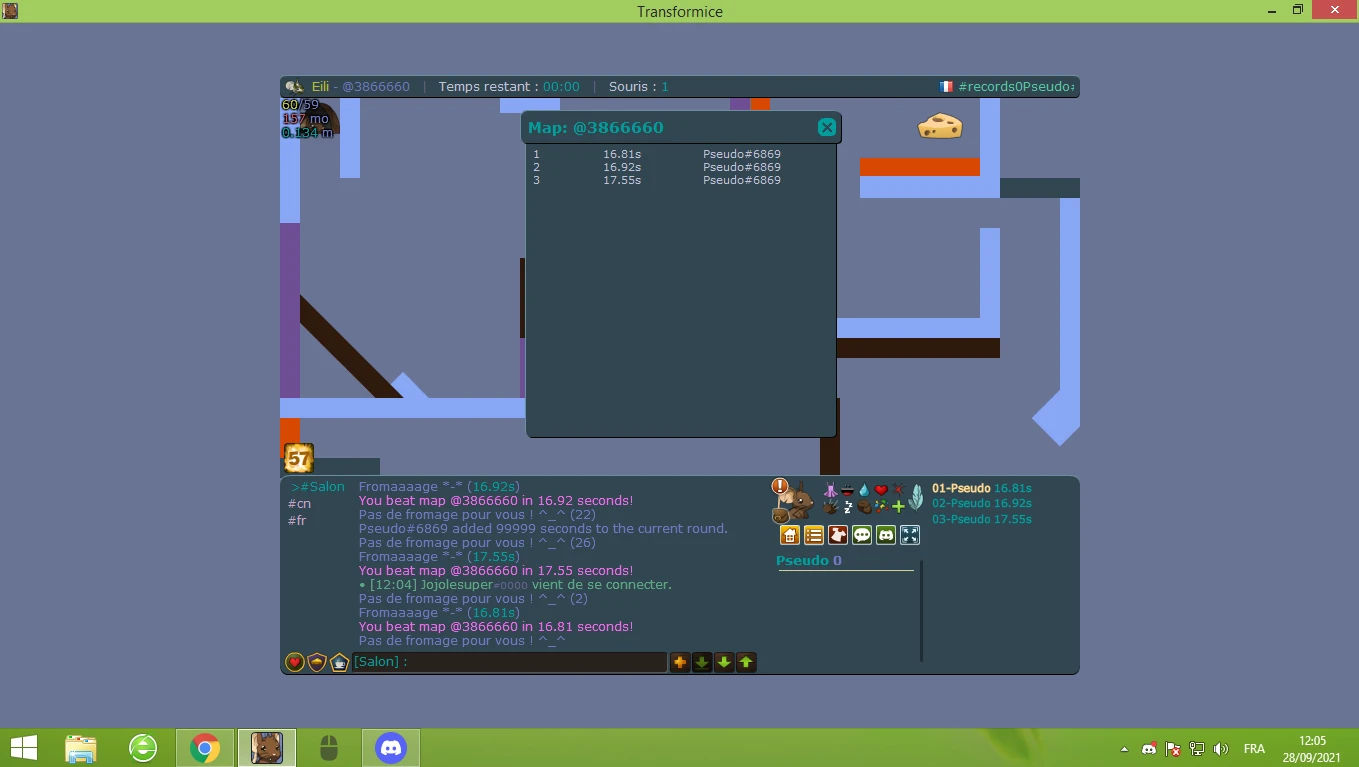Move chat down with green down arrow
The image size is (1359, 767).
(724, 662)
